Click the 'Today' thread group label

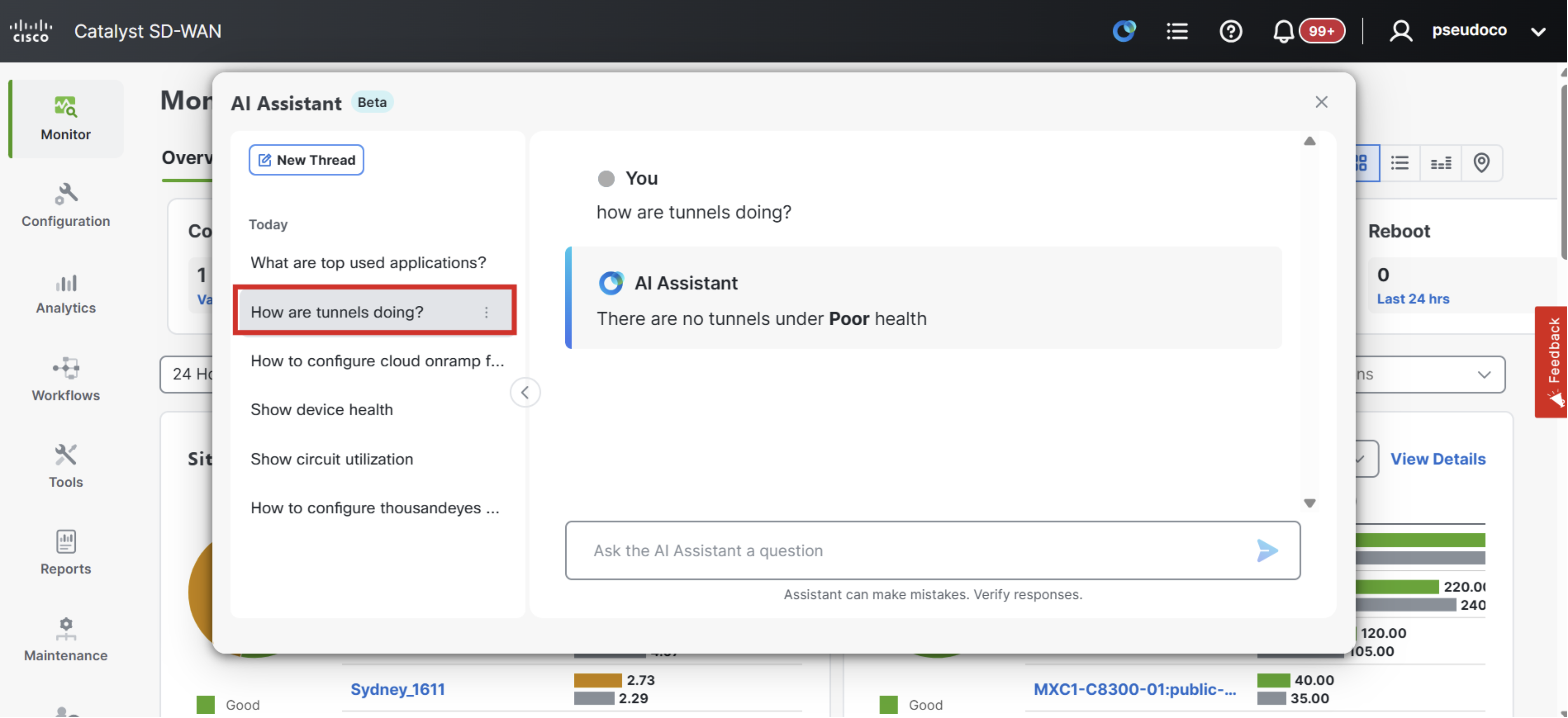tap(268, 224)
